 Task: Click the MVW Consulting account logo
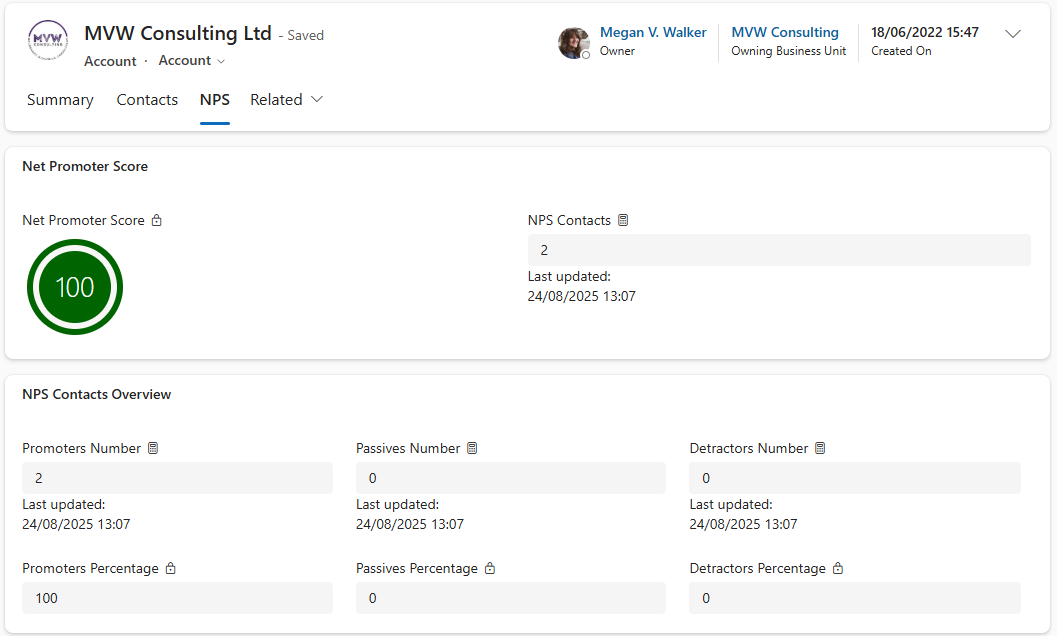48,40
